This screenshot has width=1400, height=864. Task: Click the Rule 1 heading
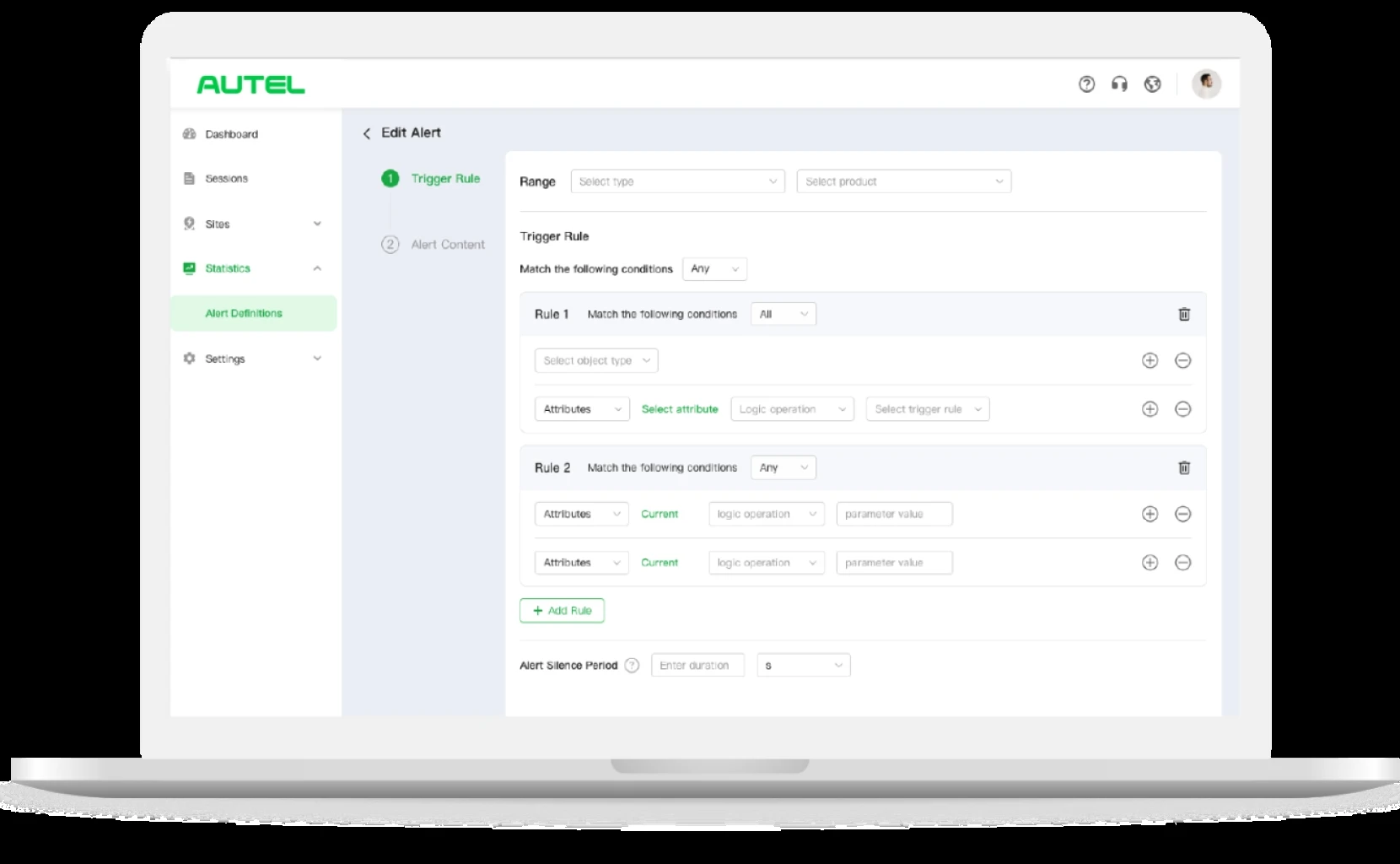552,314
